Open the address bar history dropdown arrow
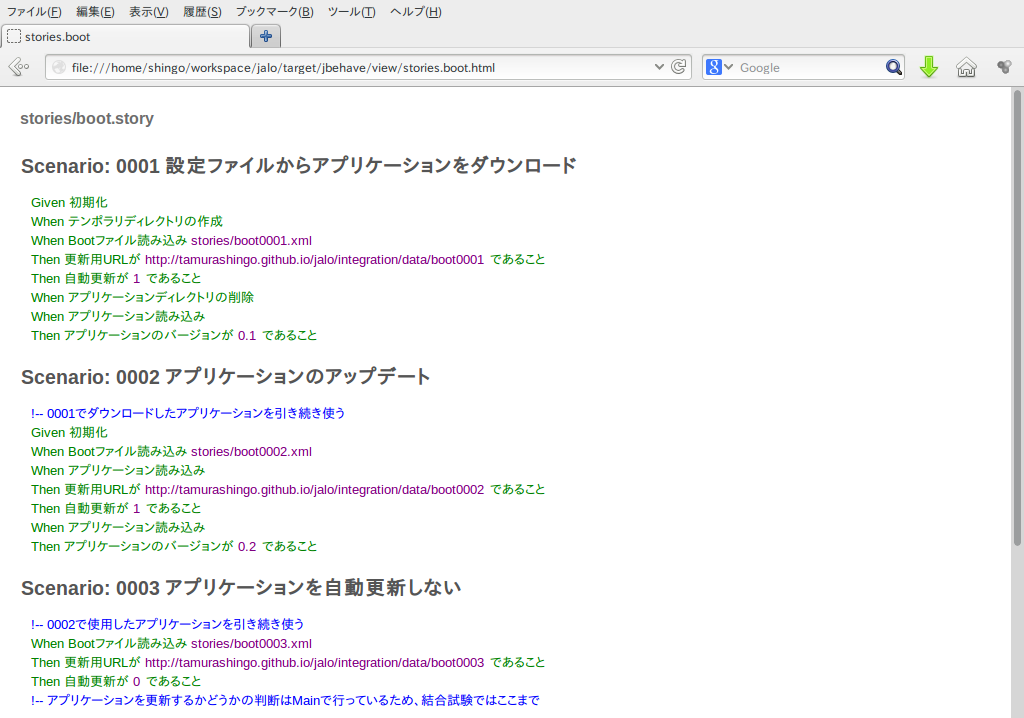Image resolution: width=1024 pixels, height=718 pixels. 658,67
